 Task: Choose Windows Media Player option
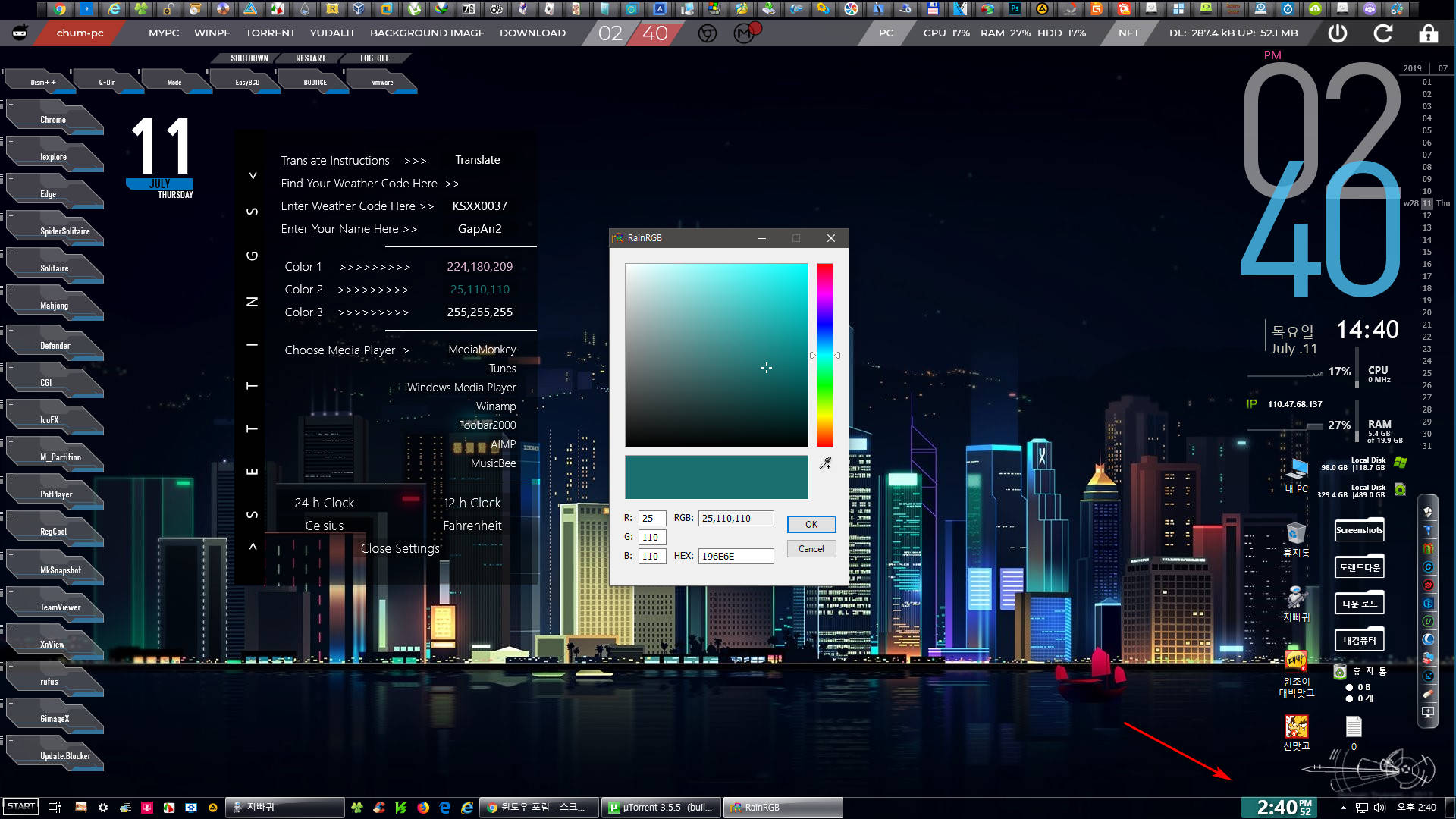click(461, 388)
